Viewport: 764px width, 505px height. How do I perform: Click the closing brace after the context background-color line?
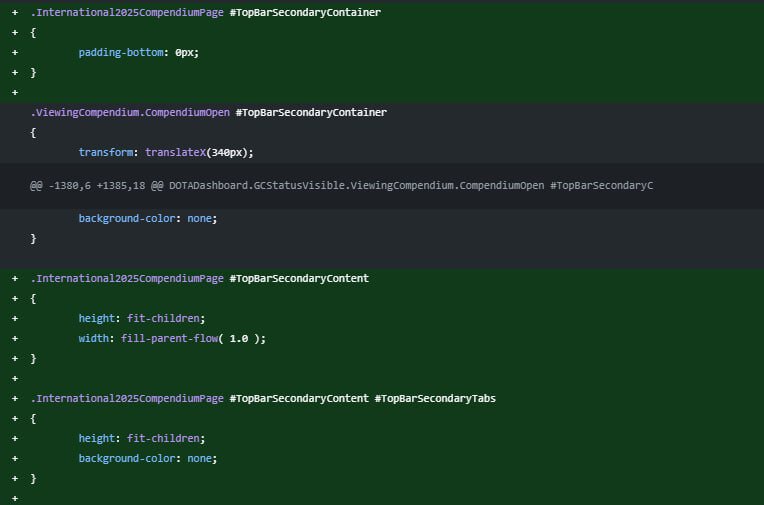click(34, 238)
